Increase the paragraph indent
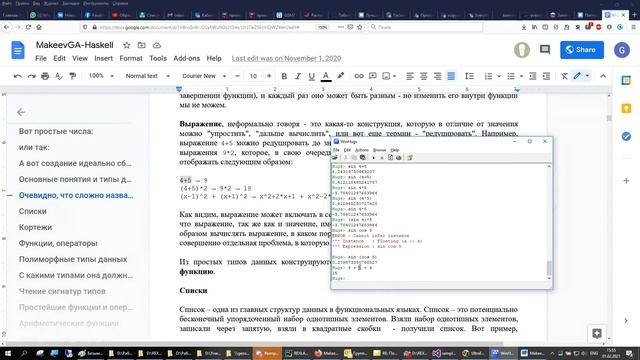Image resolution: width=640 pixels, height=360 pixels. pos(546,76)
